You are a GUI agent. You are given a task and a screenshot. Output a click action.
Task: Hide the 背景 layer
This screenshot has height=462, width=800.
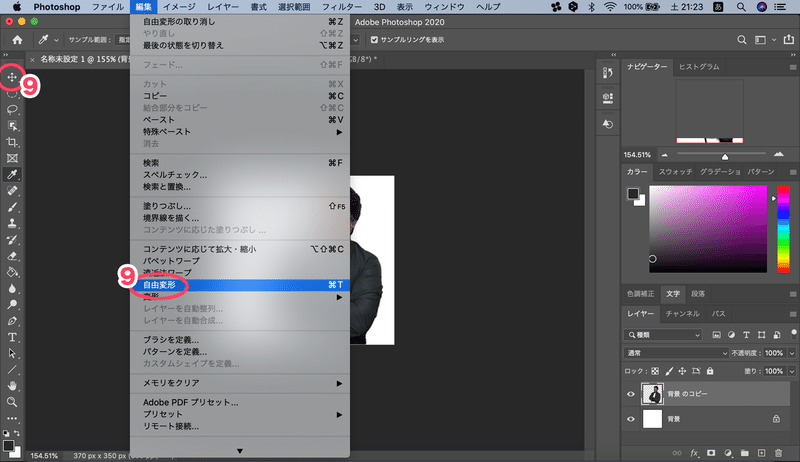coord(631,419)
